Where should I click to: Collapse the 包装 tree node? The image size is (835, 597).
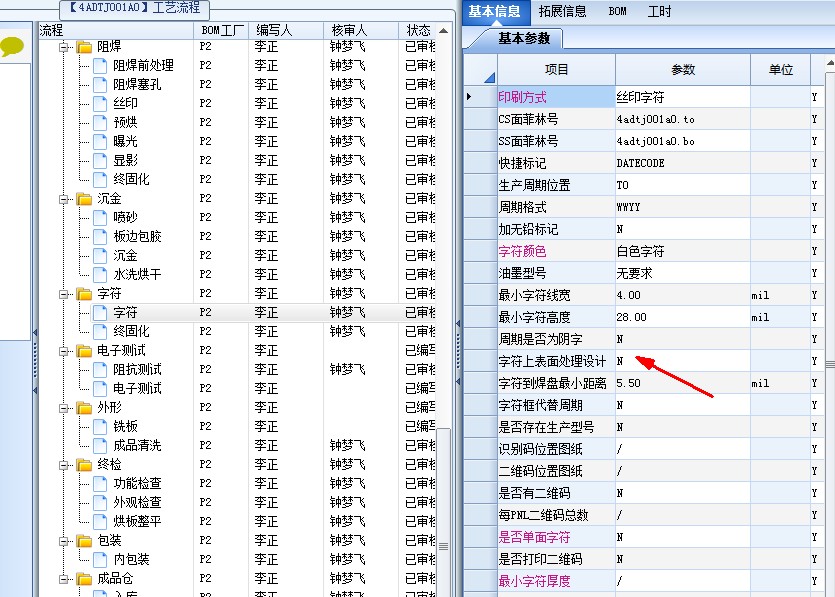[63, 541]
